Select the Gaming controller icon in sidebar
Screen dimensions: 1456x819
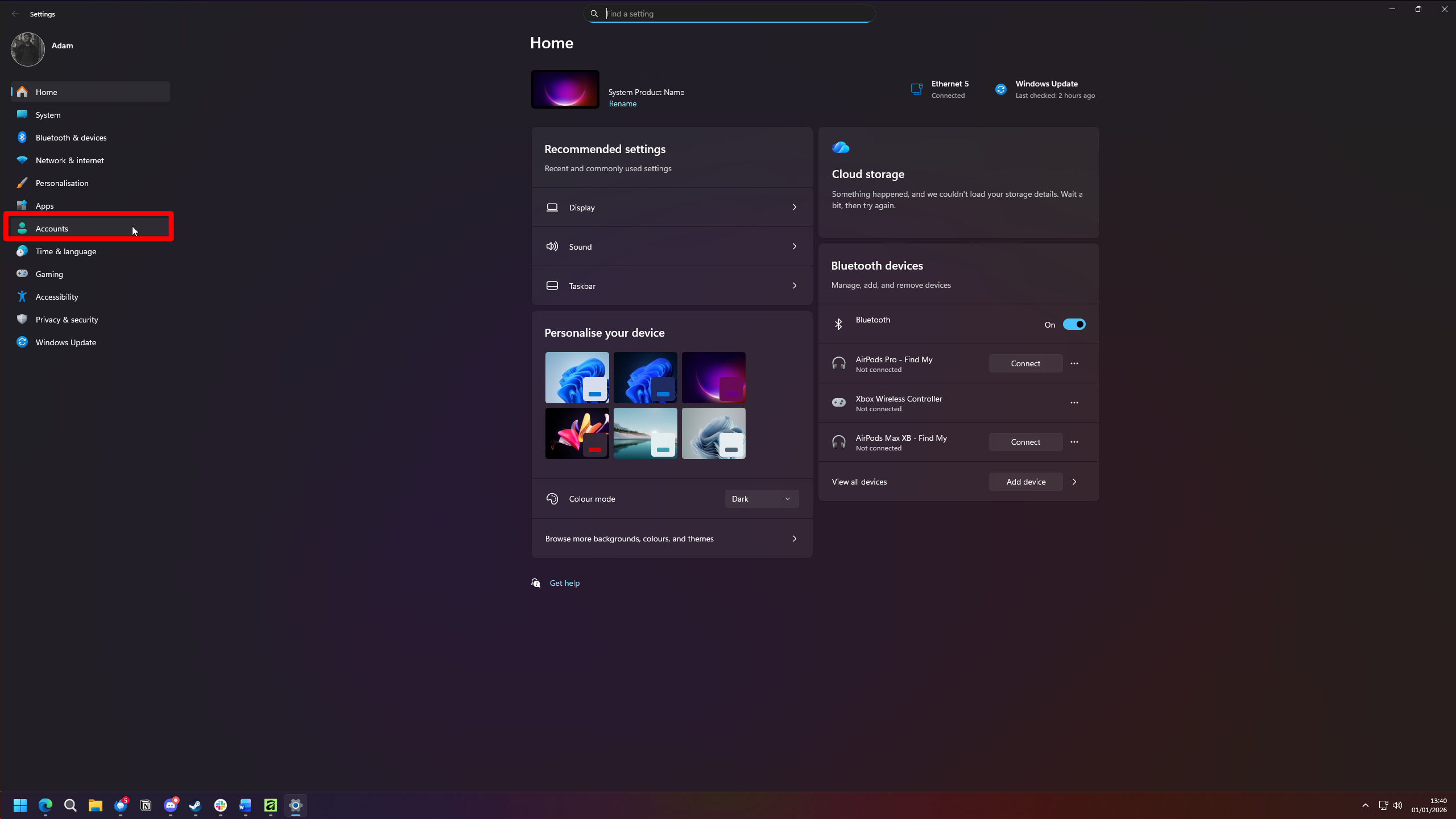(22, 274)
